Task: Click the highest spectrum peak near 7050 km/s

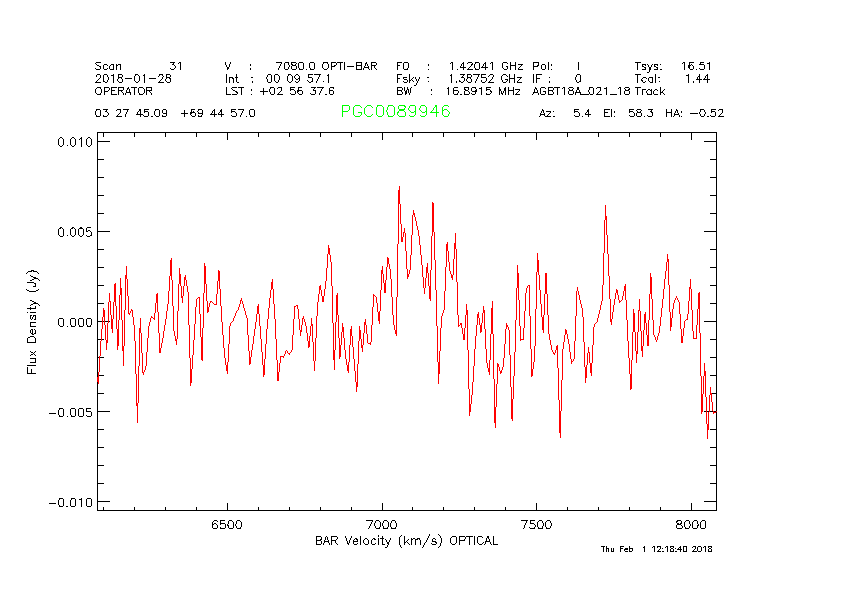Action: pos(399,188)
